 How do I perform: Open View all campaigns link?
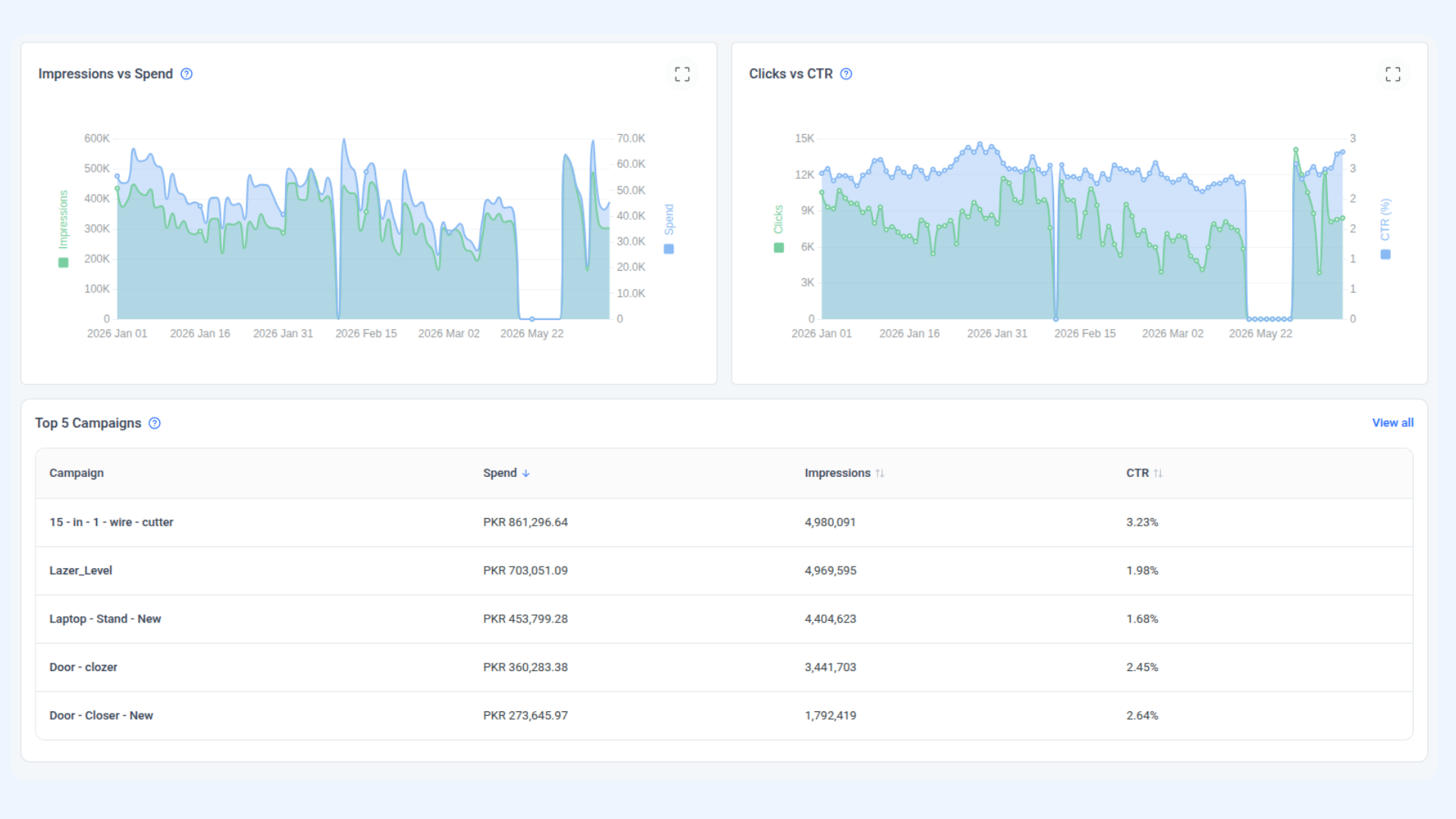[1392, 423]
